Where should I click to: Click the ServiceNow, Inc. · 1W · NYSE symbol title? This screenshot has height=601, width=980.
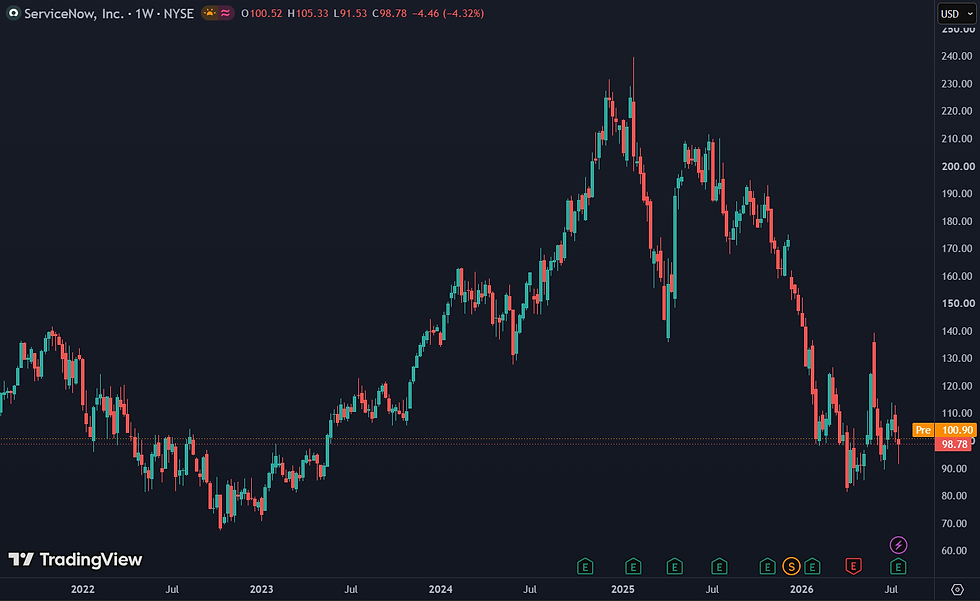point(109,13)
